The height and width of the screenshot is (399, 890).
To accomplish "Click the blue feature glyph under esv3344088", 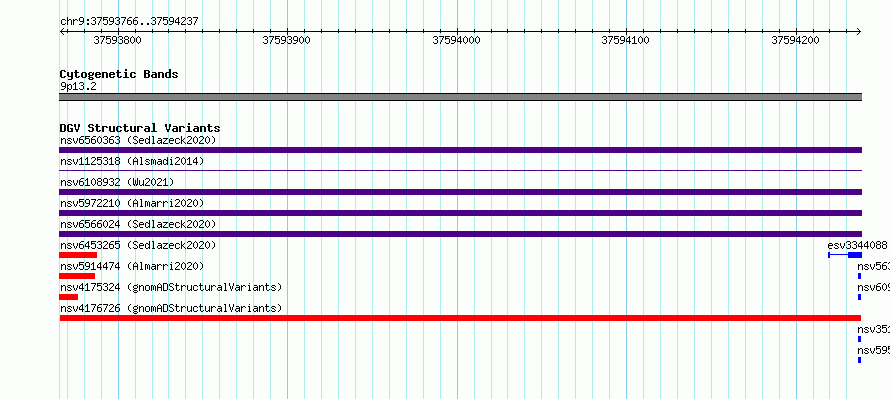I will click(845, 255).
